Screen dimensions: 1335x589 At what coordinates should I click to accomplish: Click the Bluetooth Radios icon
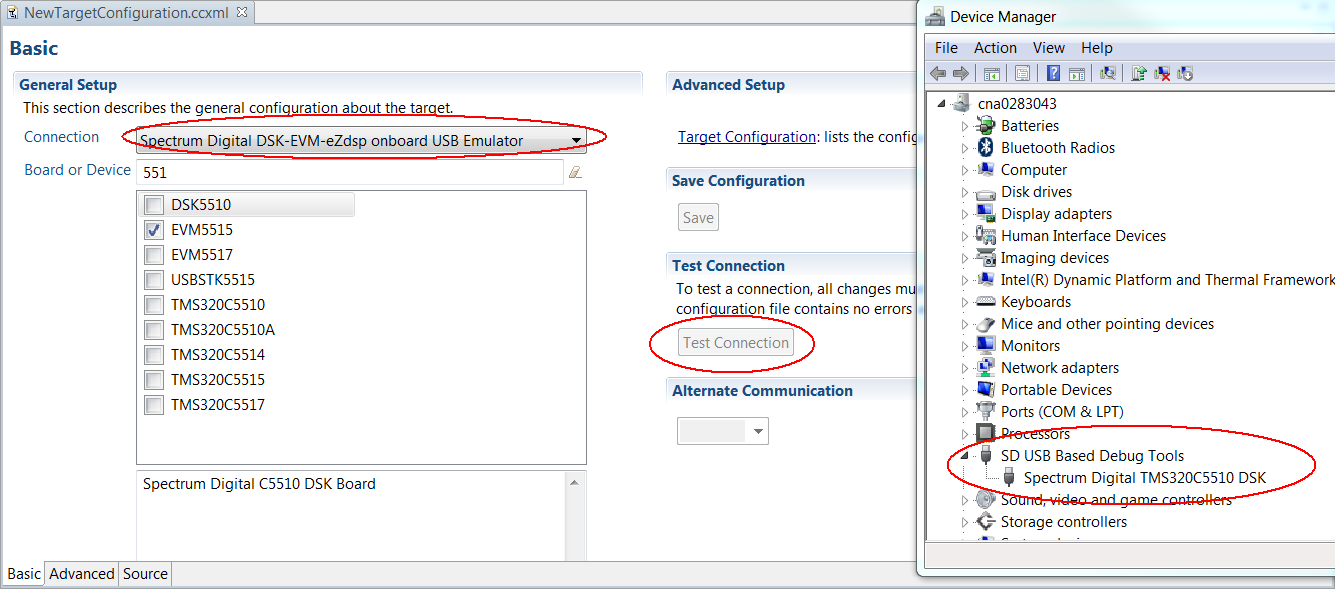[x=986, y=148]
